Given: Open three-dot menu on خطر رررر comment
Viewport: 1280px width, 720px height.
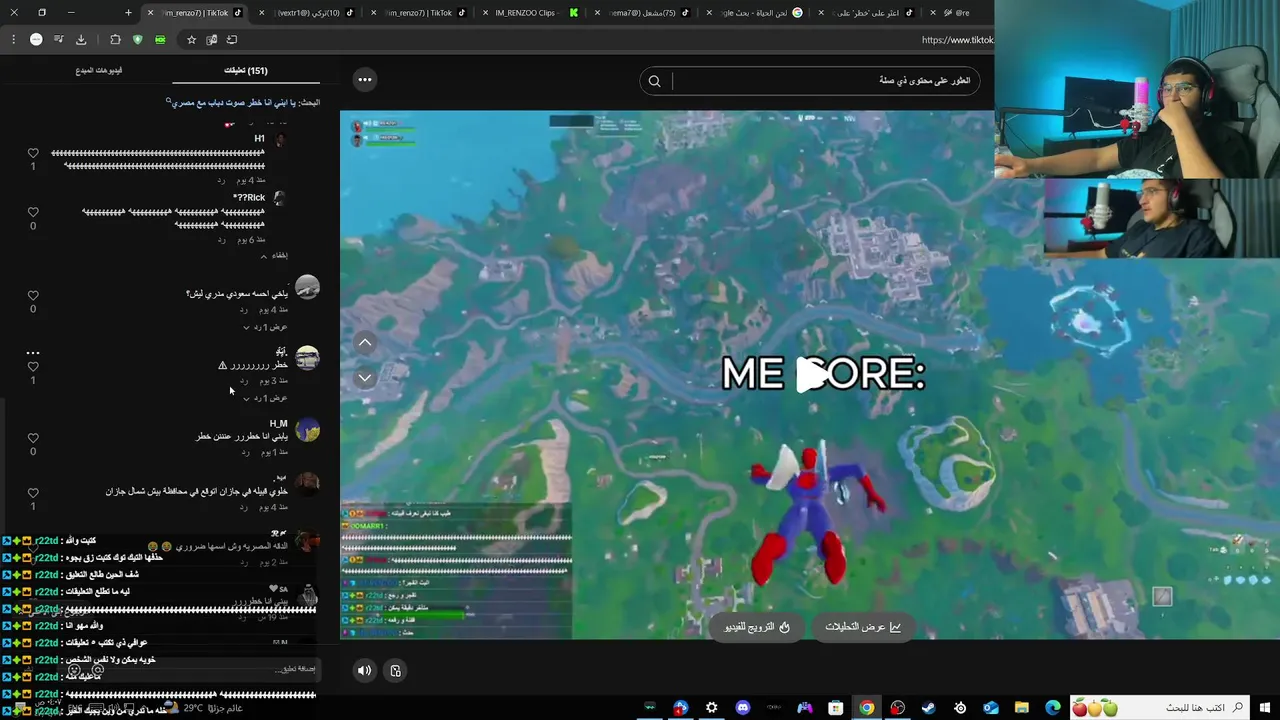Looking at the screenshot, I should [x=33, y=353].
